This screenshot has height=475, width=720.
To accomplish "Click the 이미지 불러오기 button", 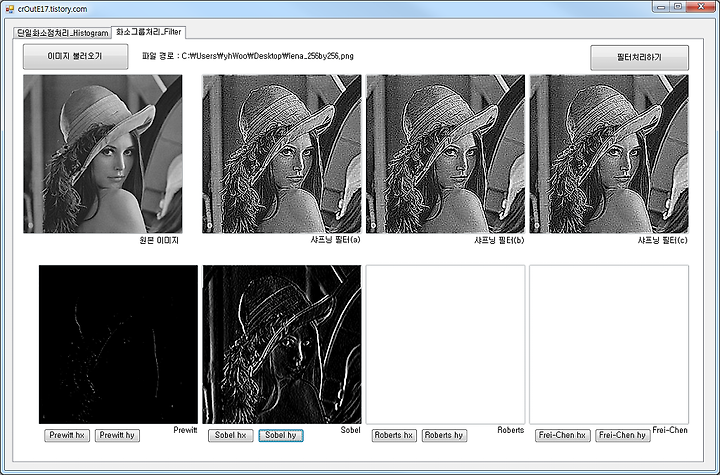I will [75, 57].
